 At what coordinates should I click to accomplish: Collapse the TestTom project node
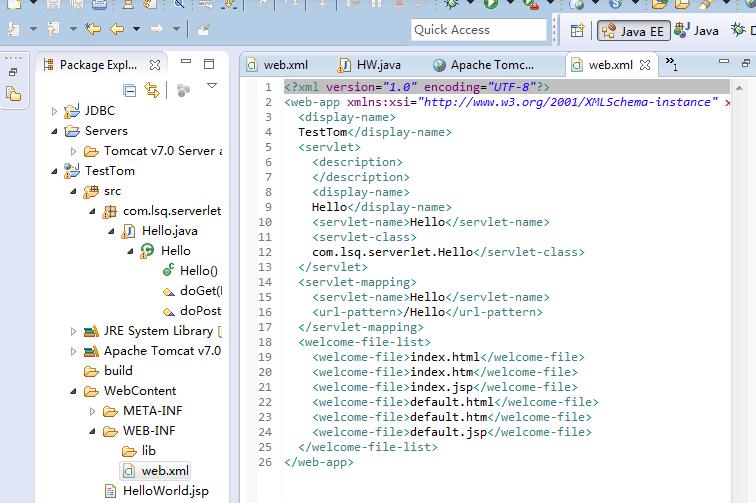pyautogui.click(x=54, y=171)
